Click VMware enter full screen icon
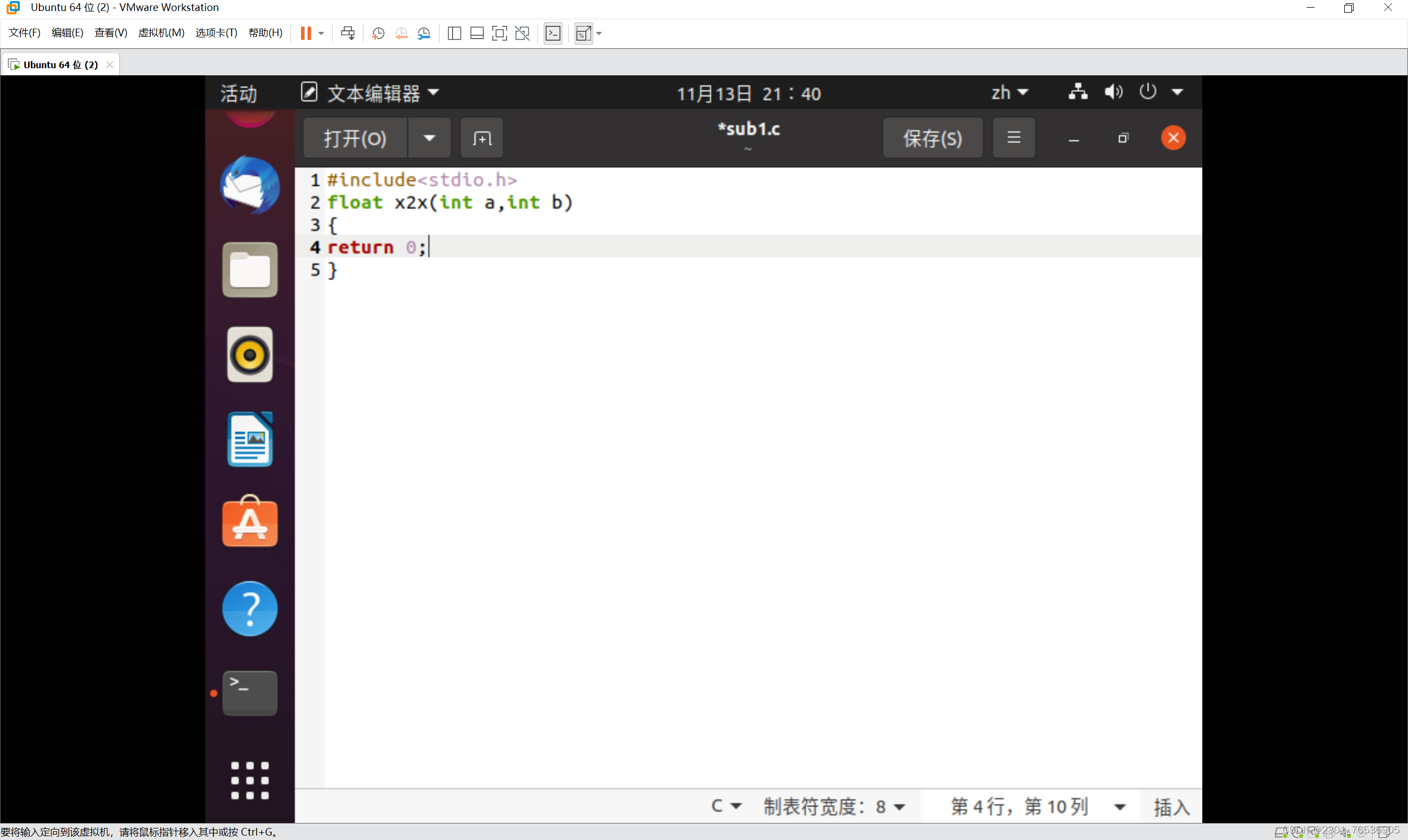The height and width of the screenshot is (840, 1408). pos(499,34)
